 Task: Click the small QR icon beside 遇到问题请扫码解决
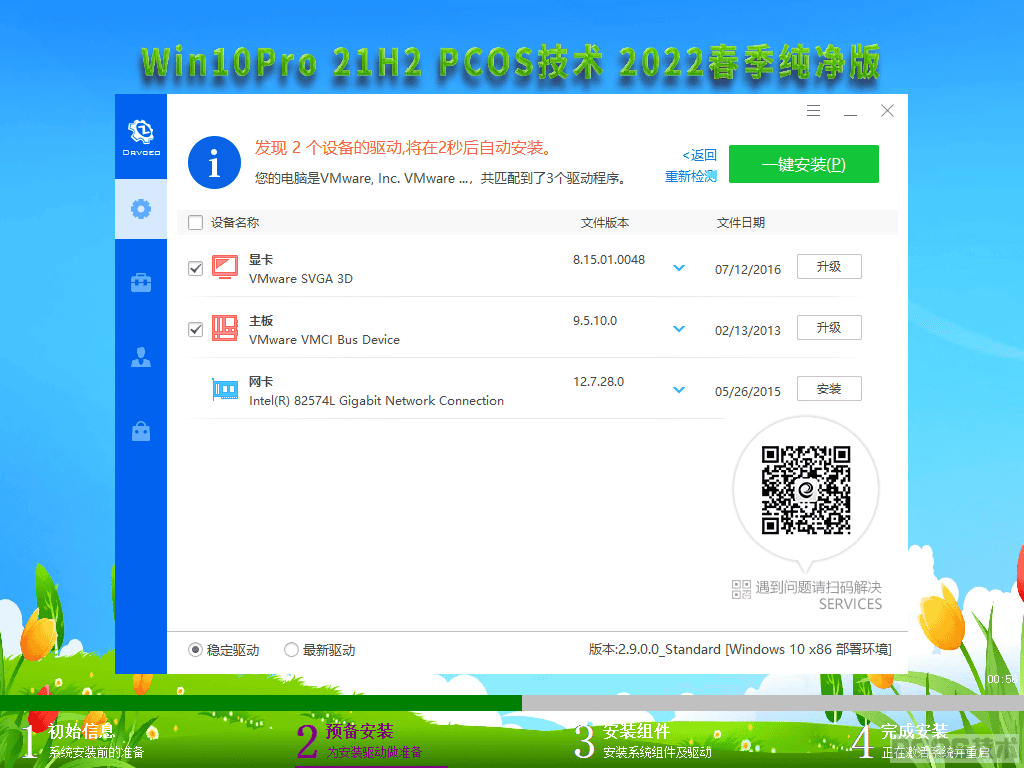(741, 589)
